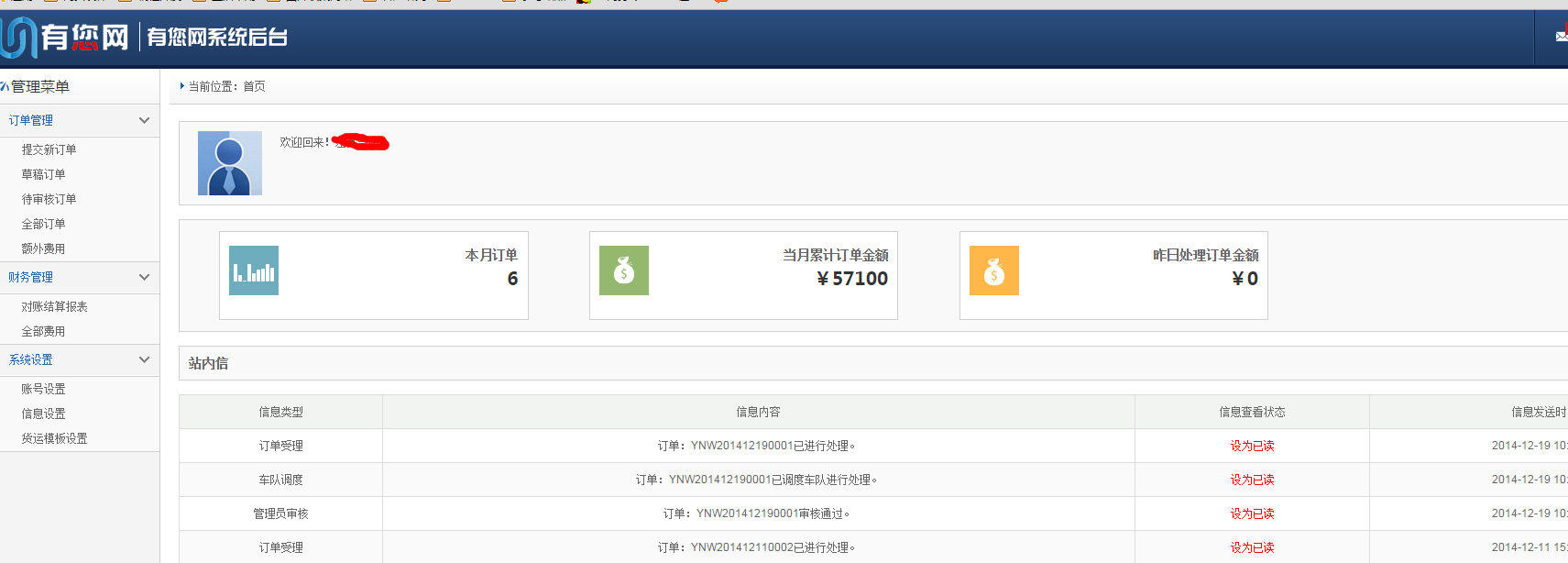
Task: Click the orange money bag icon
Action: pos(994,270)
